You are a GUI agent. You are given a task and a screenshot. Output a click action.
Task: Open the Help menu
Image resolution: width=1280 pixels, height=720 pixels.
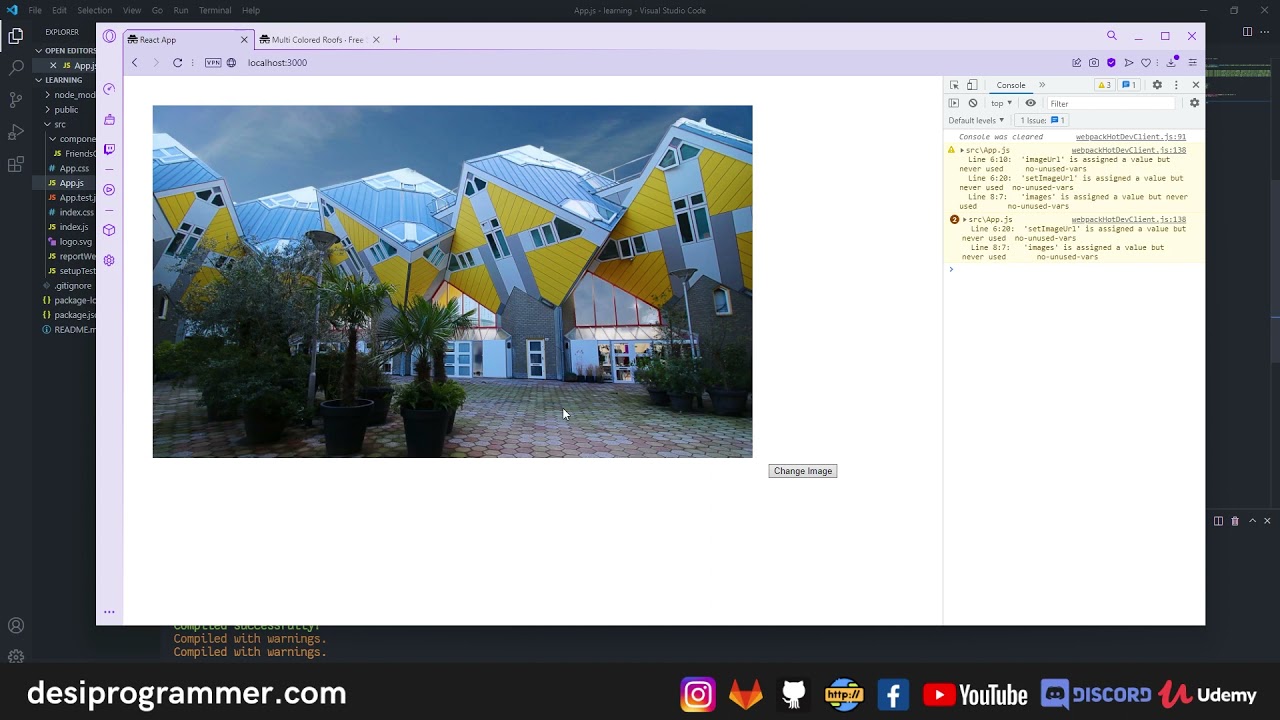click(251, 10)
